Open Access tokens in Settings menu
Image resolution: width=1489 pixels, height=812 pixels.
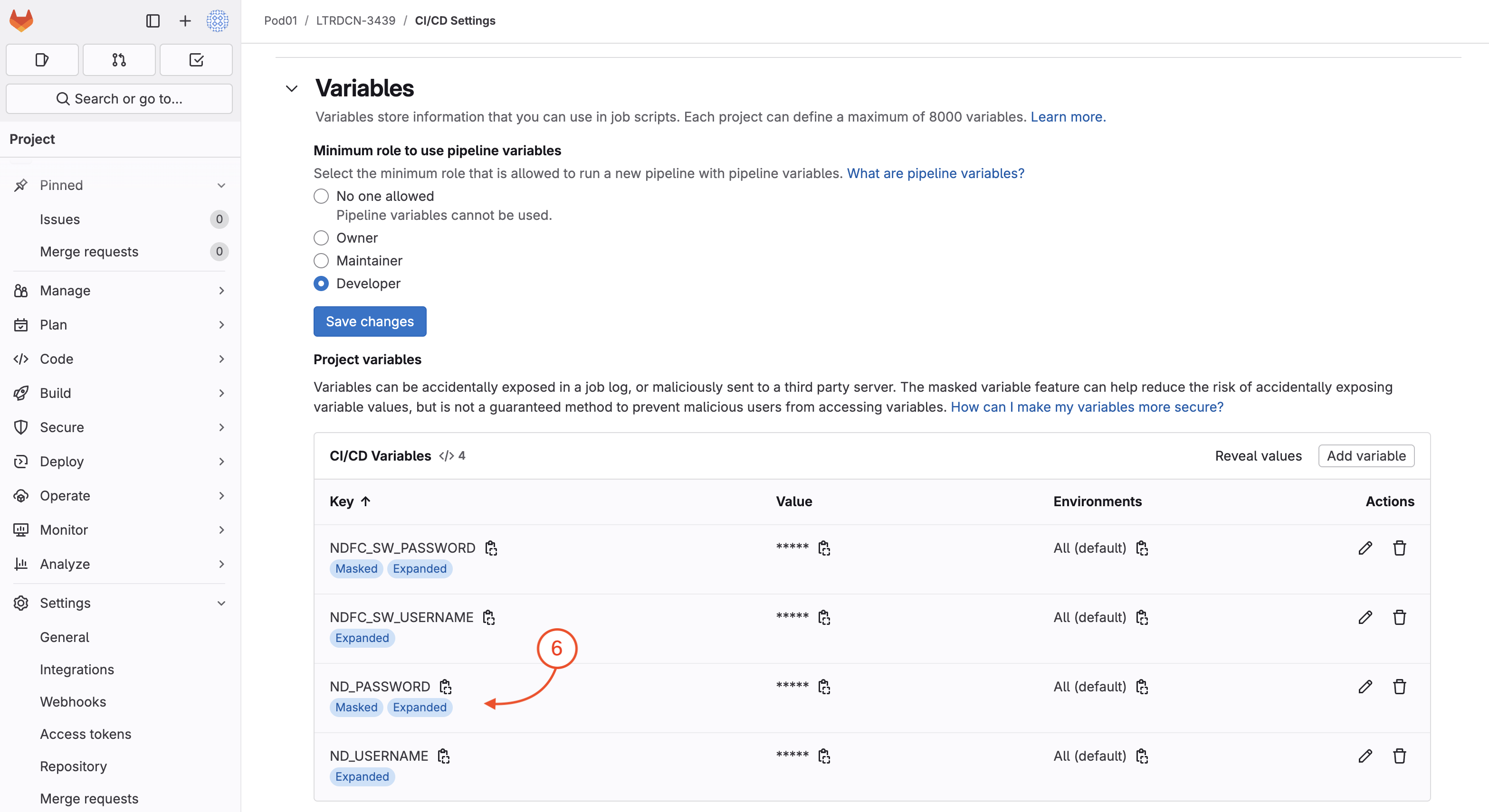(86, 734)
